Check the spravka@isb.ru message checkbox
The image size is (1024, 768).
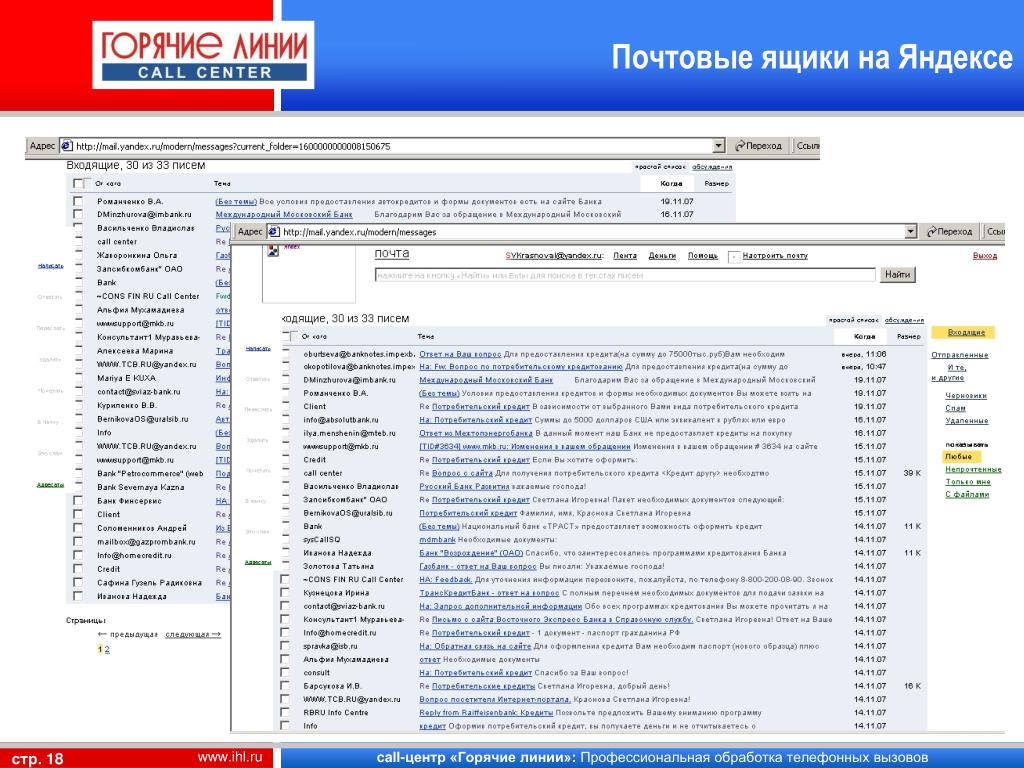pyautogui.click(x=285, y=646)
